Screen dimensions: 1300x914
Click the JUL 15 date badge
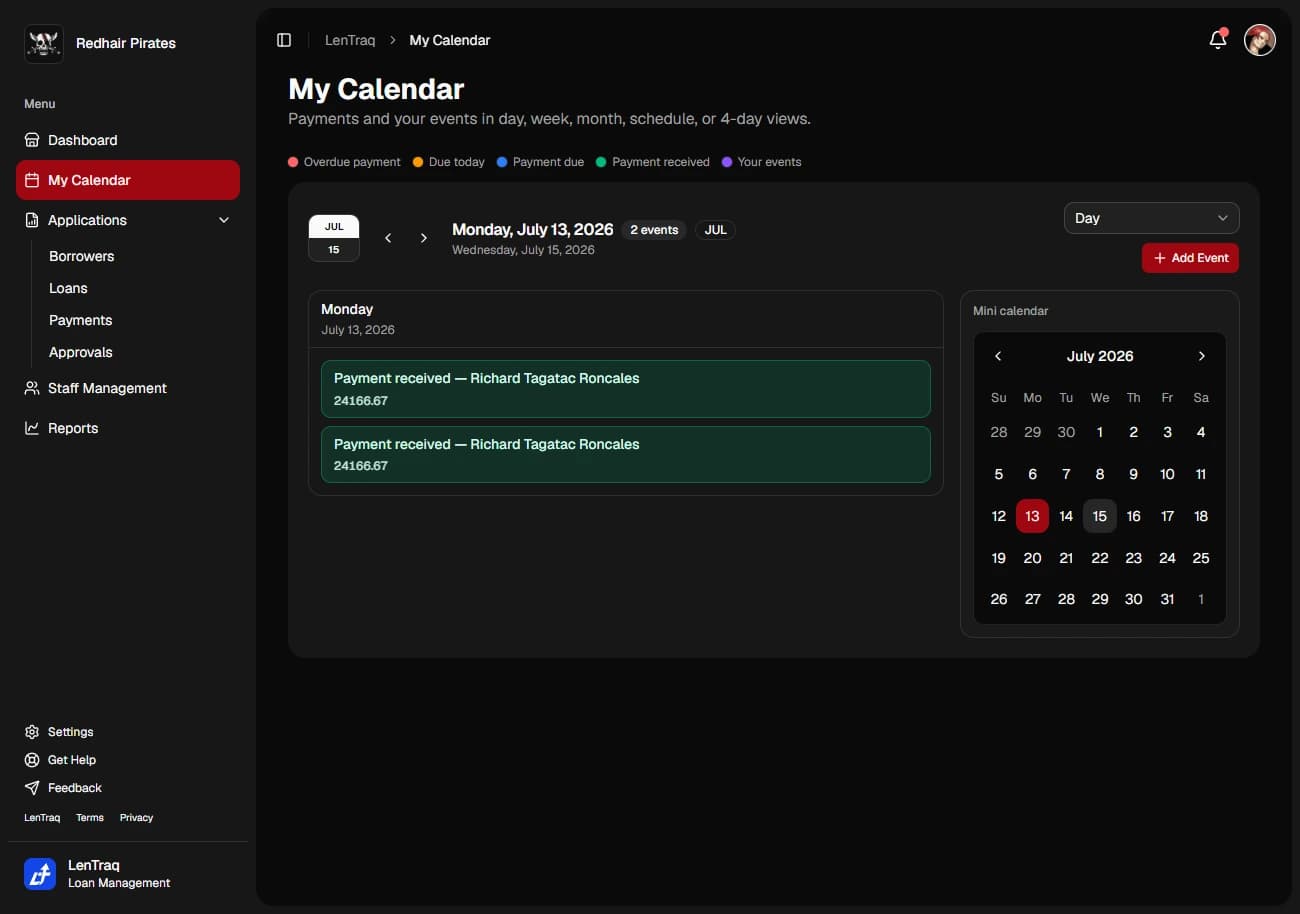click(x=334, y=238)
